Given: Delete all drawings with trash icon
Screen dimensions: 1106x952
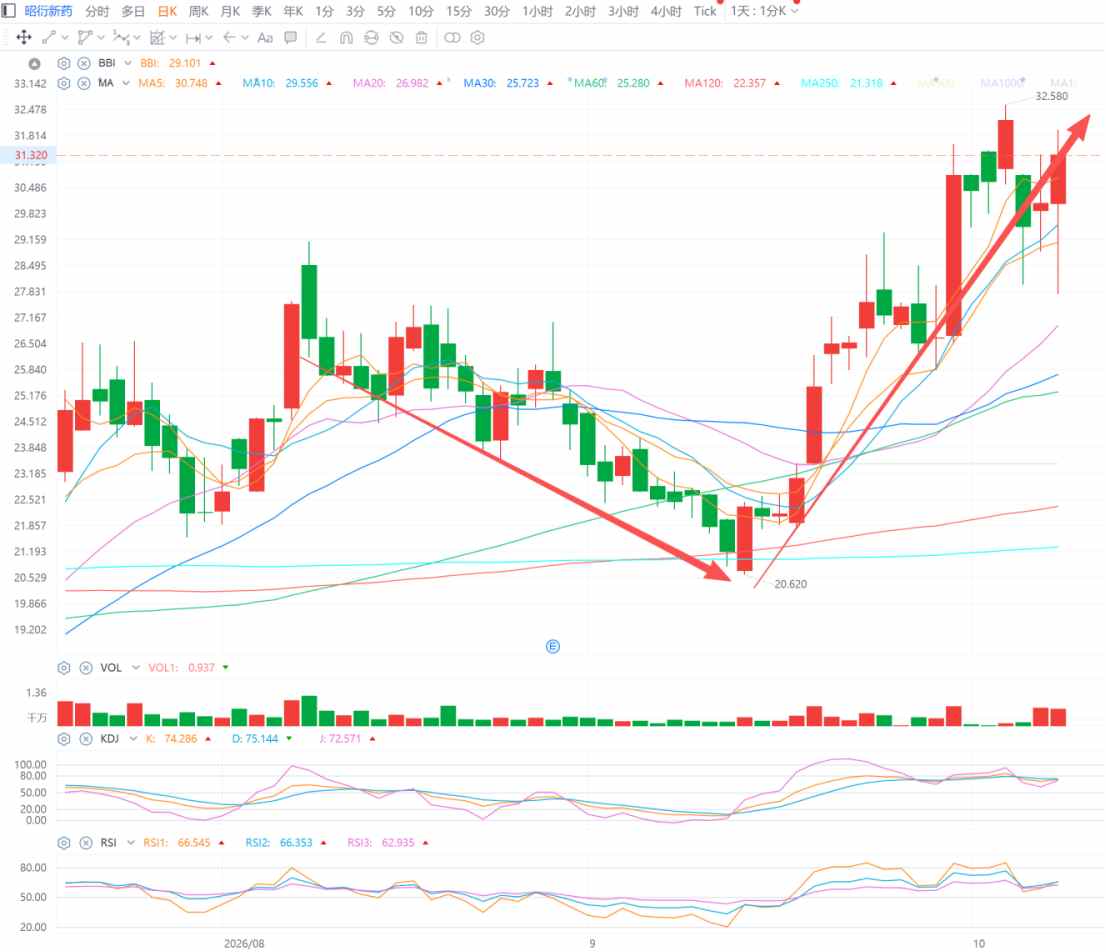Looking at the screenshot, I should (422, 37).
